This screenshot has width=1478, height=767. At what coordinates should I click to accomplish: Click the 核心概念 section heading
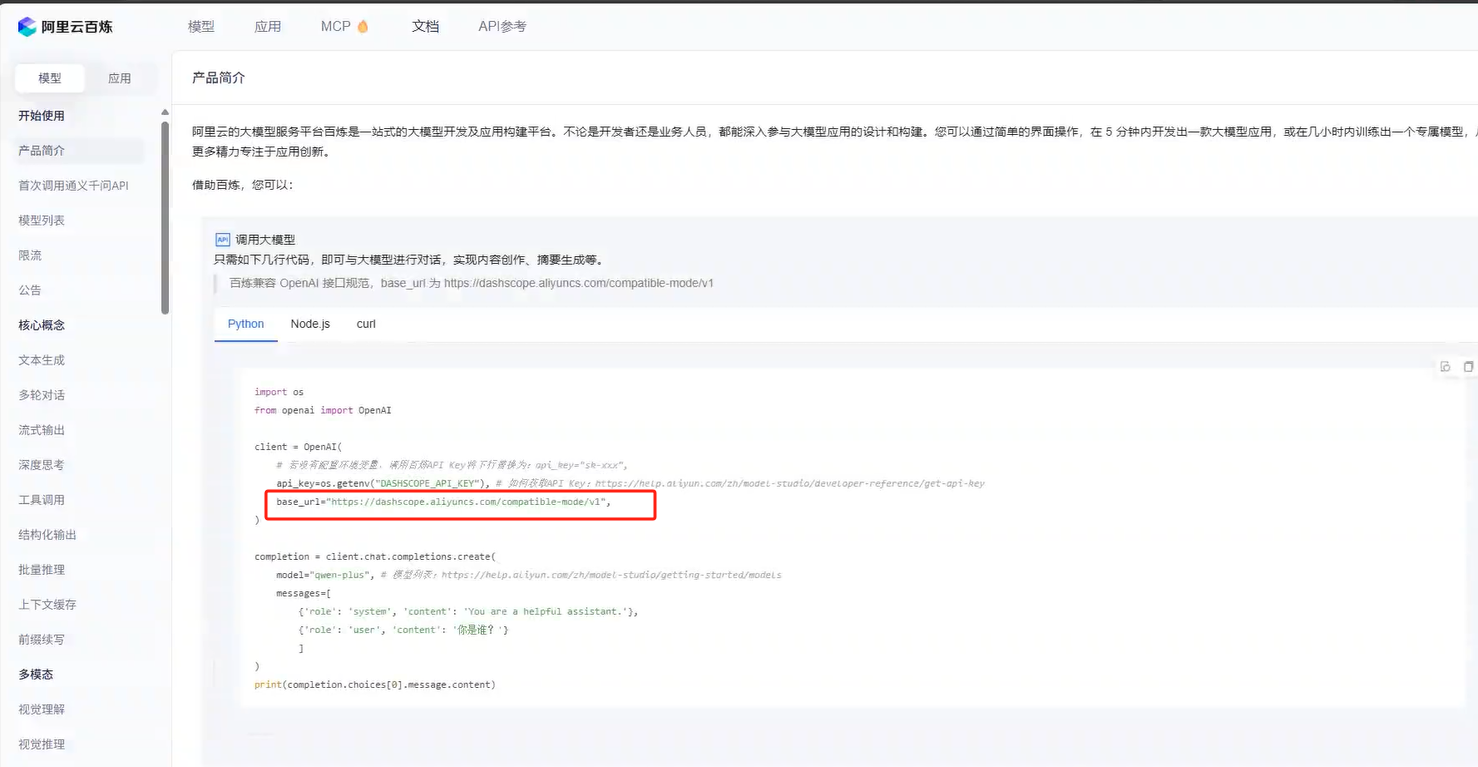pyautogui.click(x=41, y=325)
